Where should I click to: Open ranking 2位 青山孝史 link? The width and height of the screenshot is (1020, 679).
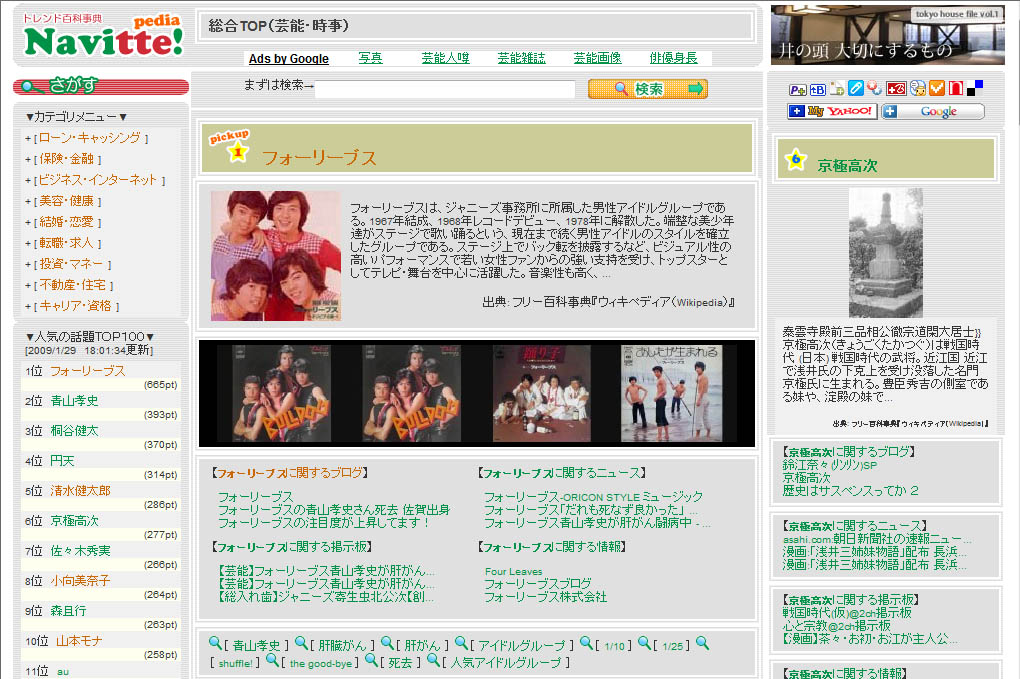point(75,401)
